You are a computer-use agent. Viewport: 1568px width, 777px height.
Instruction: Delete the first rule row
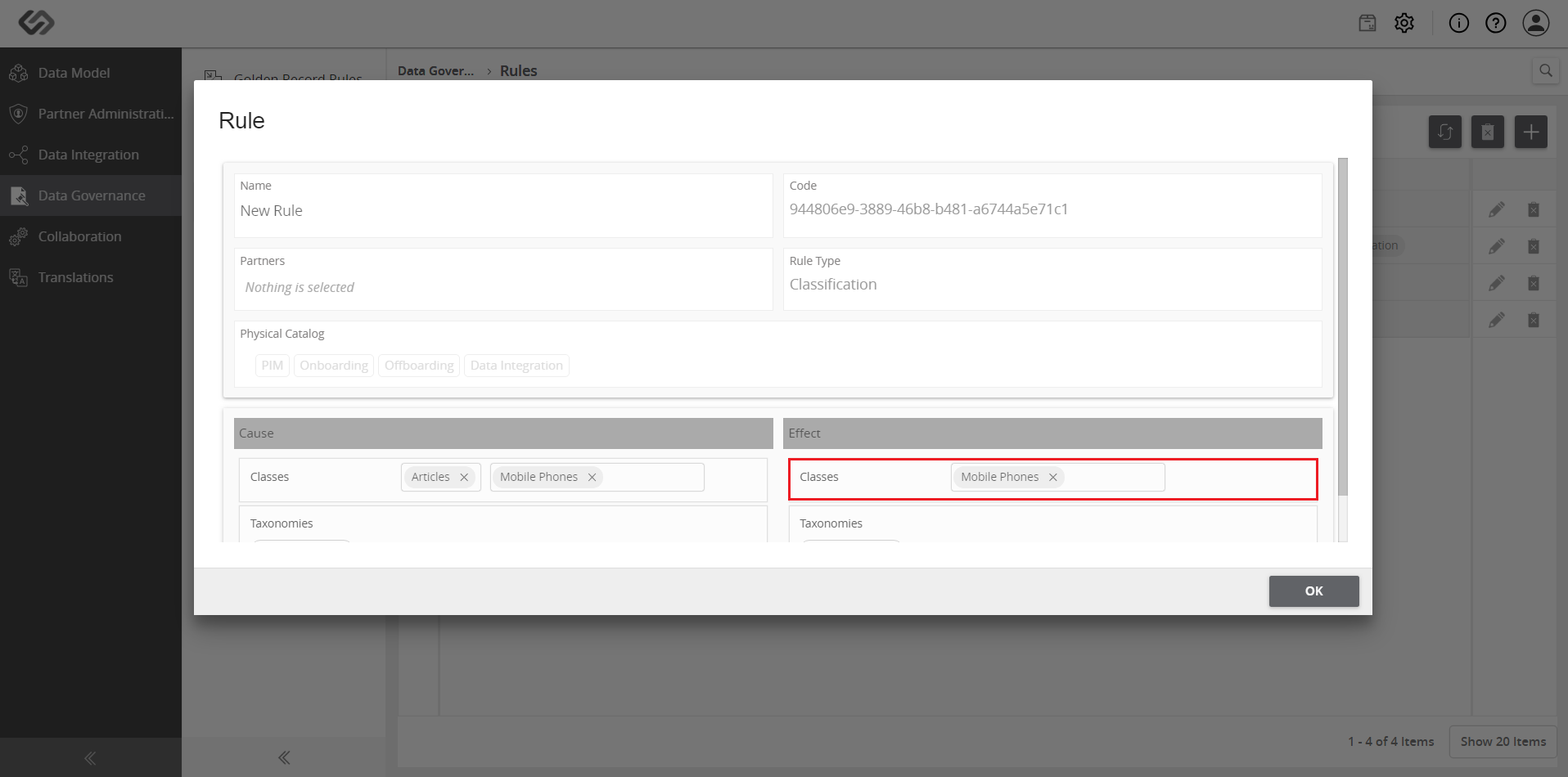point(1534,210)
